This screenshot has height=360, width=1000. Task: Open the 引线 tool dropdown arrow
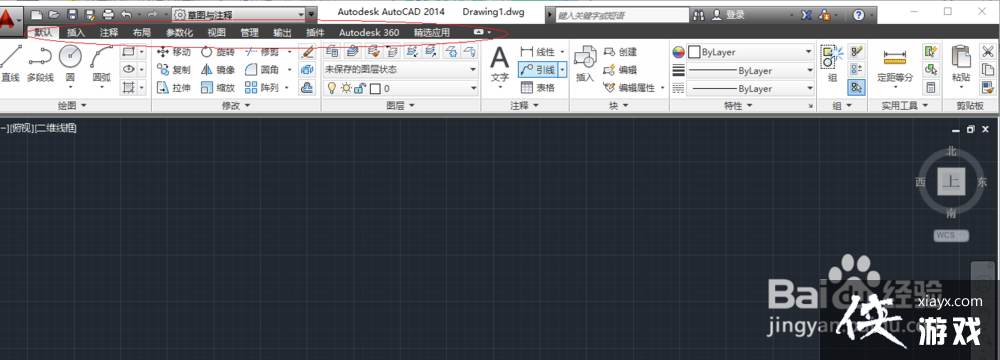[x=562, y=70]
